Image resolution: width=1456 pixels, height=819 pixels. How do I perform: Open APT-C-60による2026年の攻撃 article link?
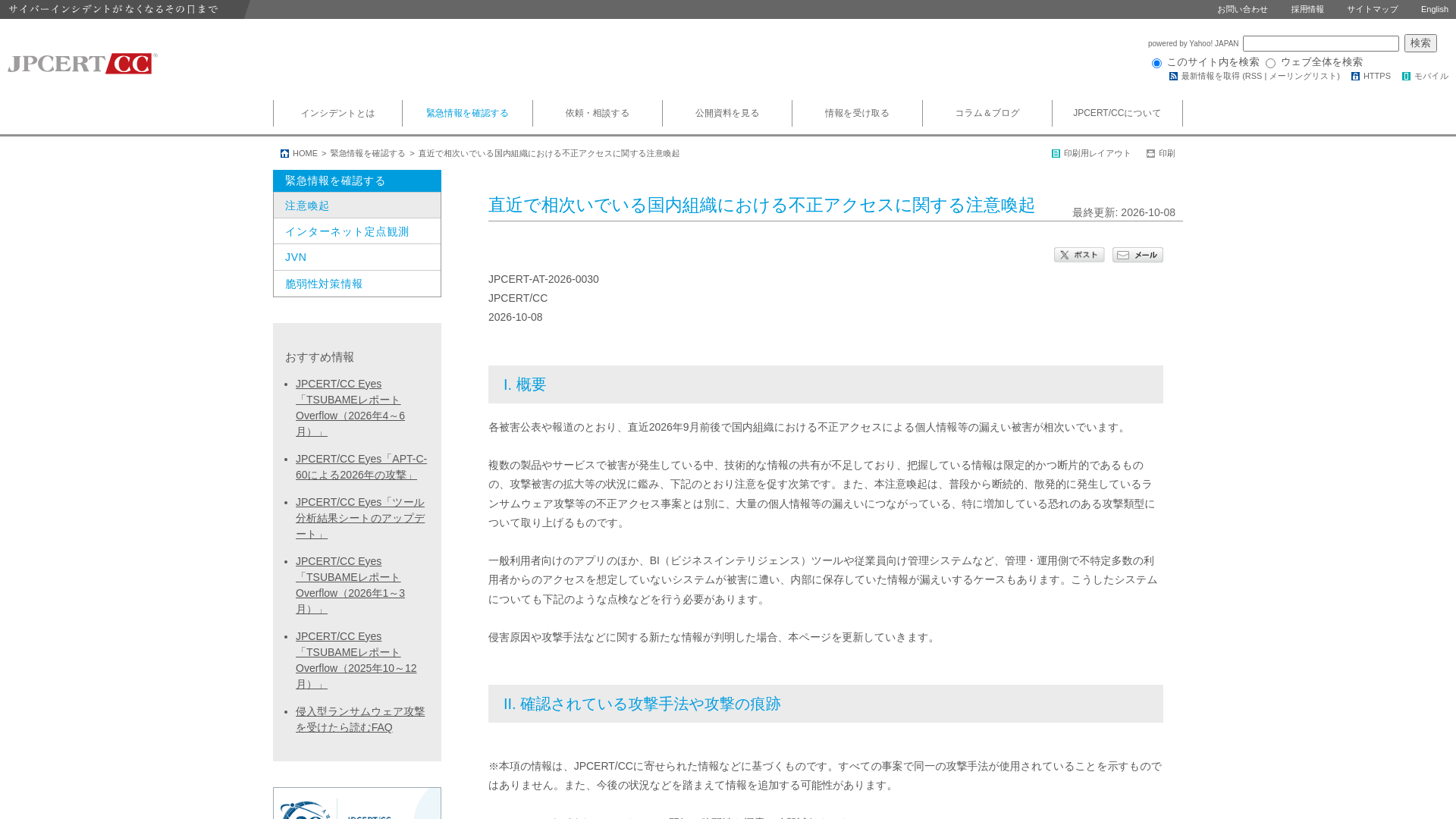pos(361,467)
